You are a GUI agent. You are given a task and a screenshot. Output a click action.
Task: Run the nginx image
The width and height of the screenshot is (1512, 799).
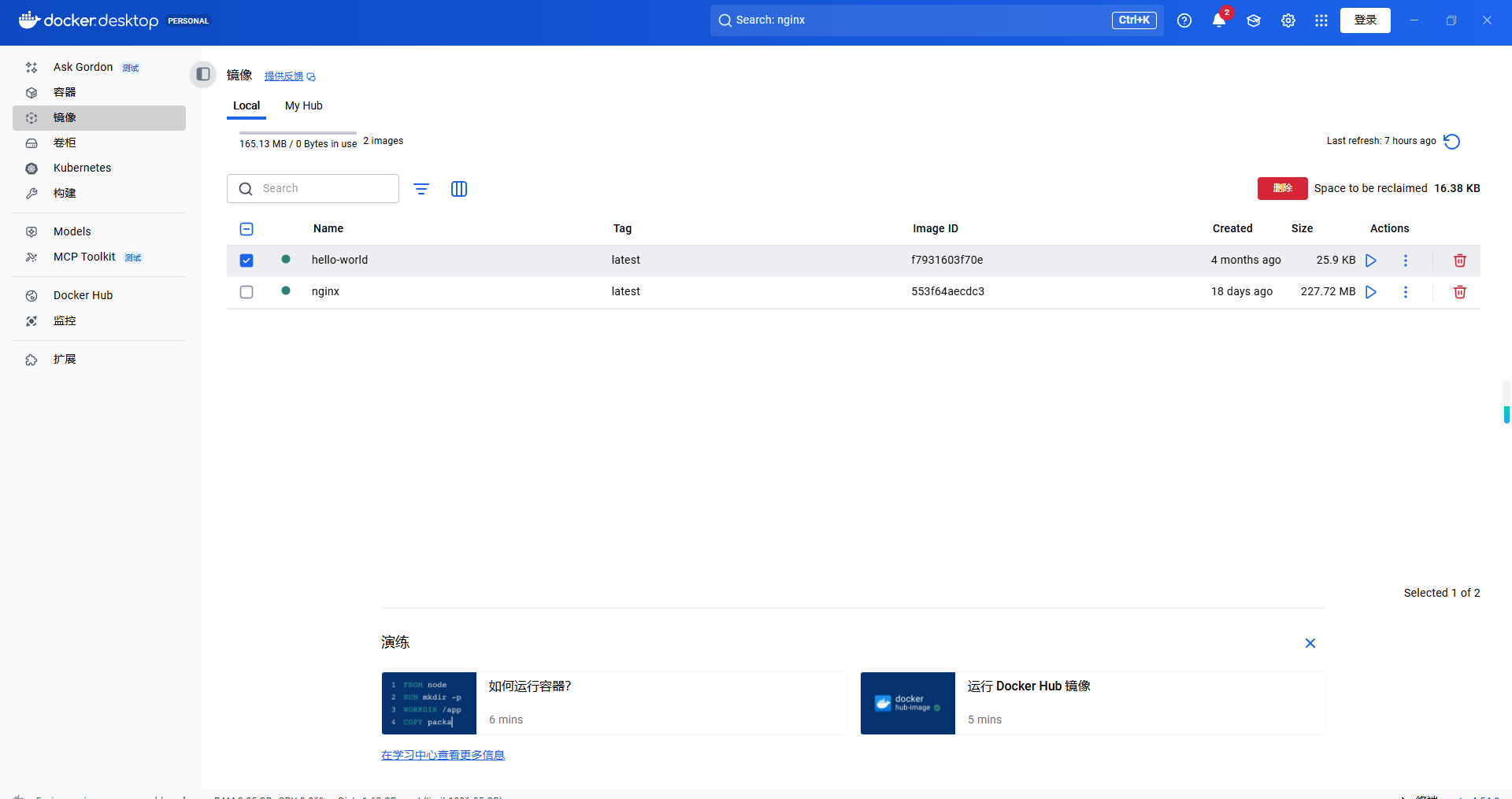(x=1371, y=292)
